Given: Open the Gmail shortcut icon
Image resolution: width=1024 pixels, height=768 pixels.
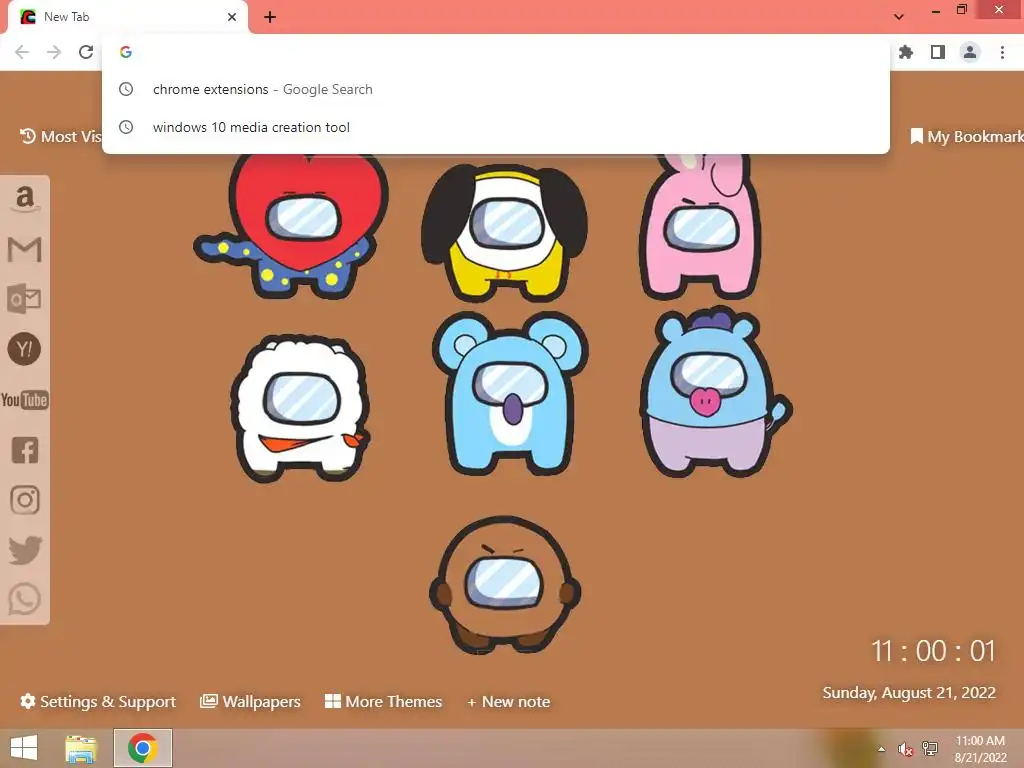Looking at the screenshot, I should coord(25,249).
